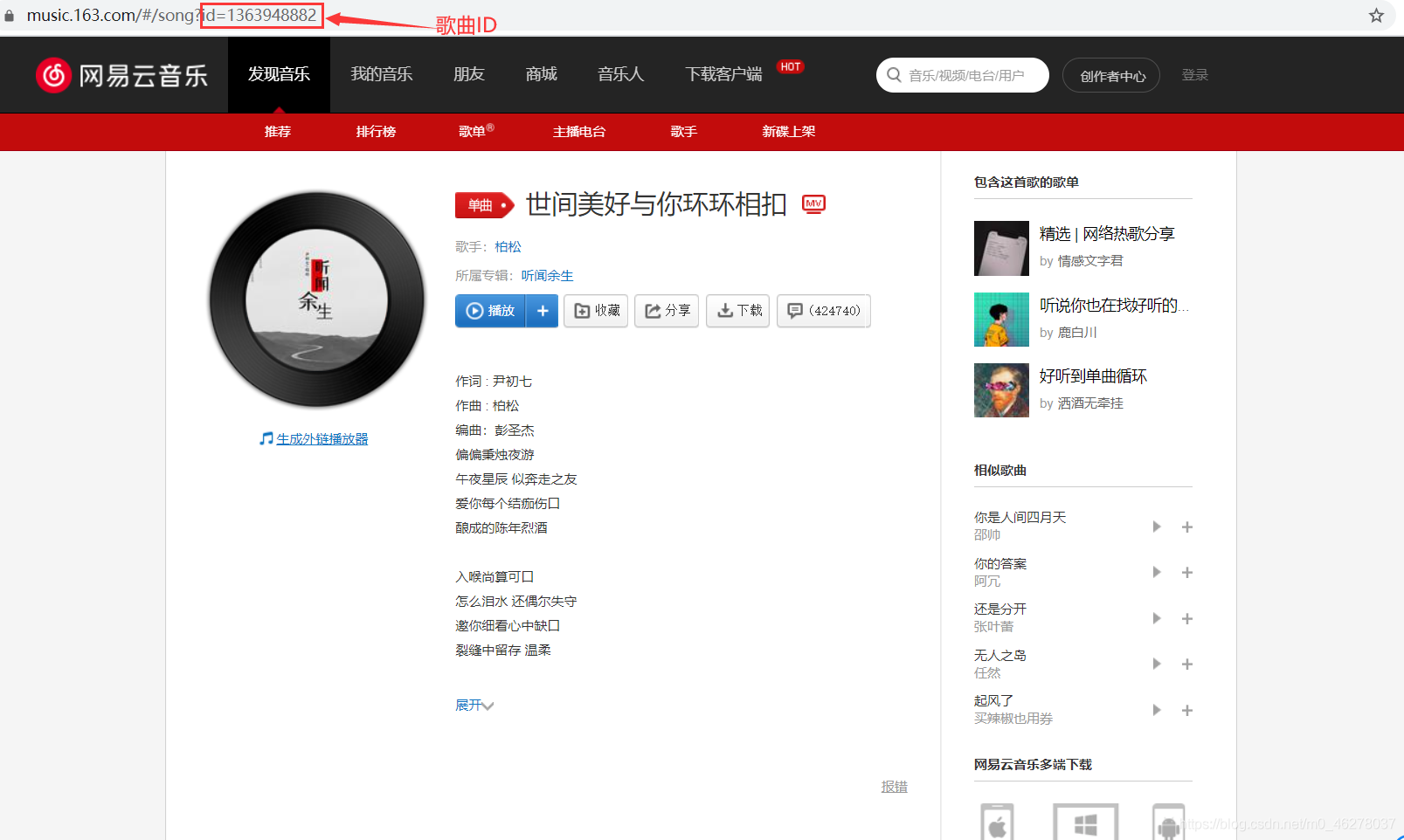Open similar song title 你的答案
The width and height of the screenshot is (1404, 840).
click(x=1000, y=563)
